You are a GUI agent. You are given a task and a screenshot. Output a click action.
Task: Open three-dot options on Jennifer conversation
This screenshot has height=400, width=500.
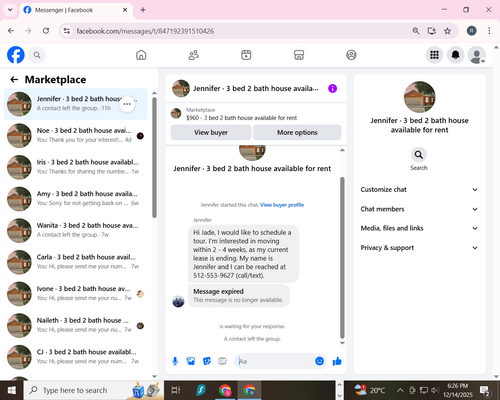click(x=127, y=104)
